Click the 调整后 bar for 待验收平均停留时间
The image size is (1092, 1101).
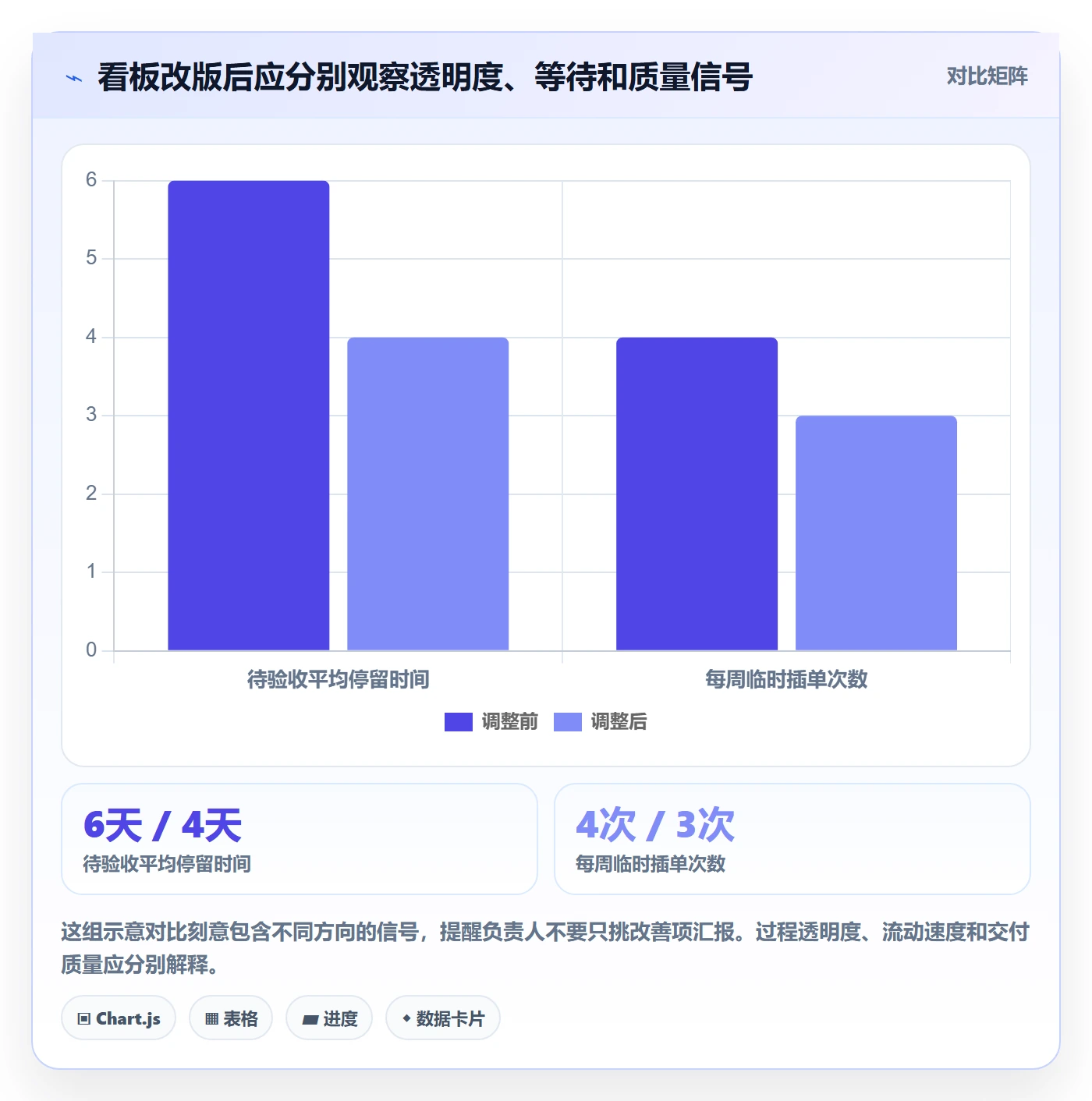[428, 494]
